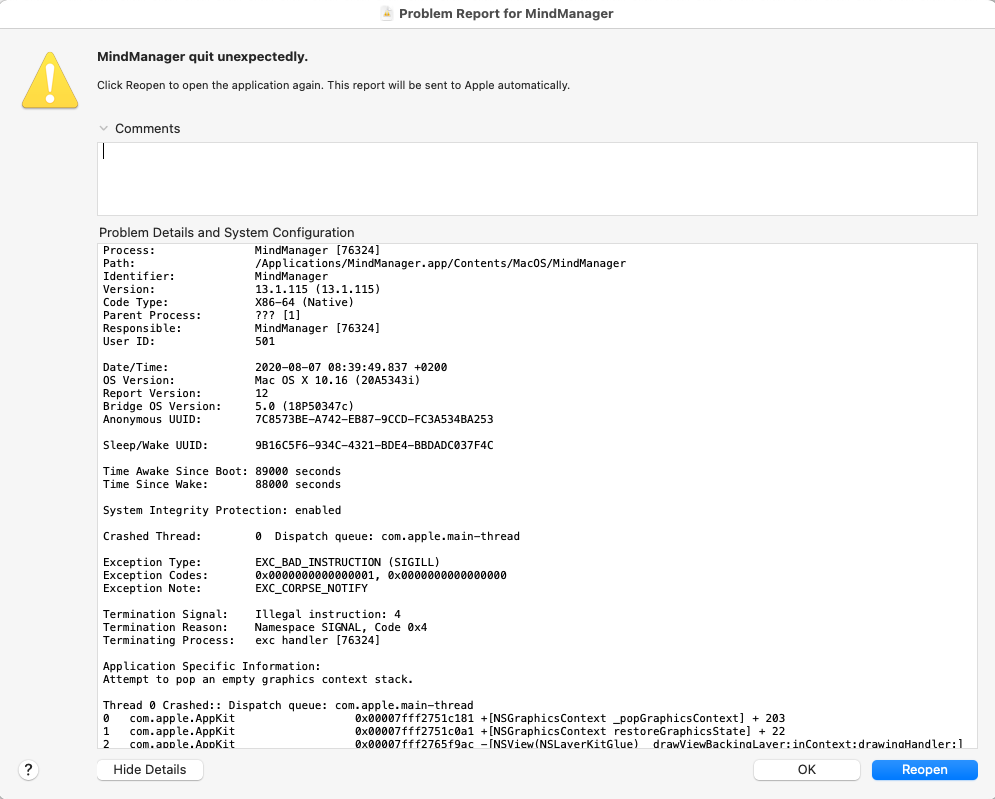The image size is (995, 799).
Task: Click 'Termination Reason: Namespace SIGNAL' line
Action: coord(265,627)
